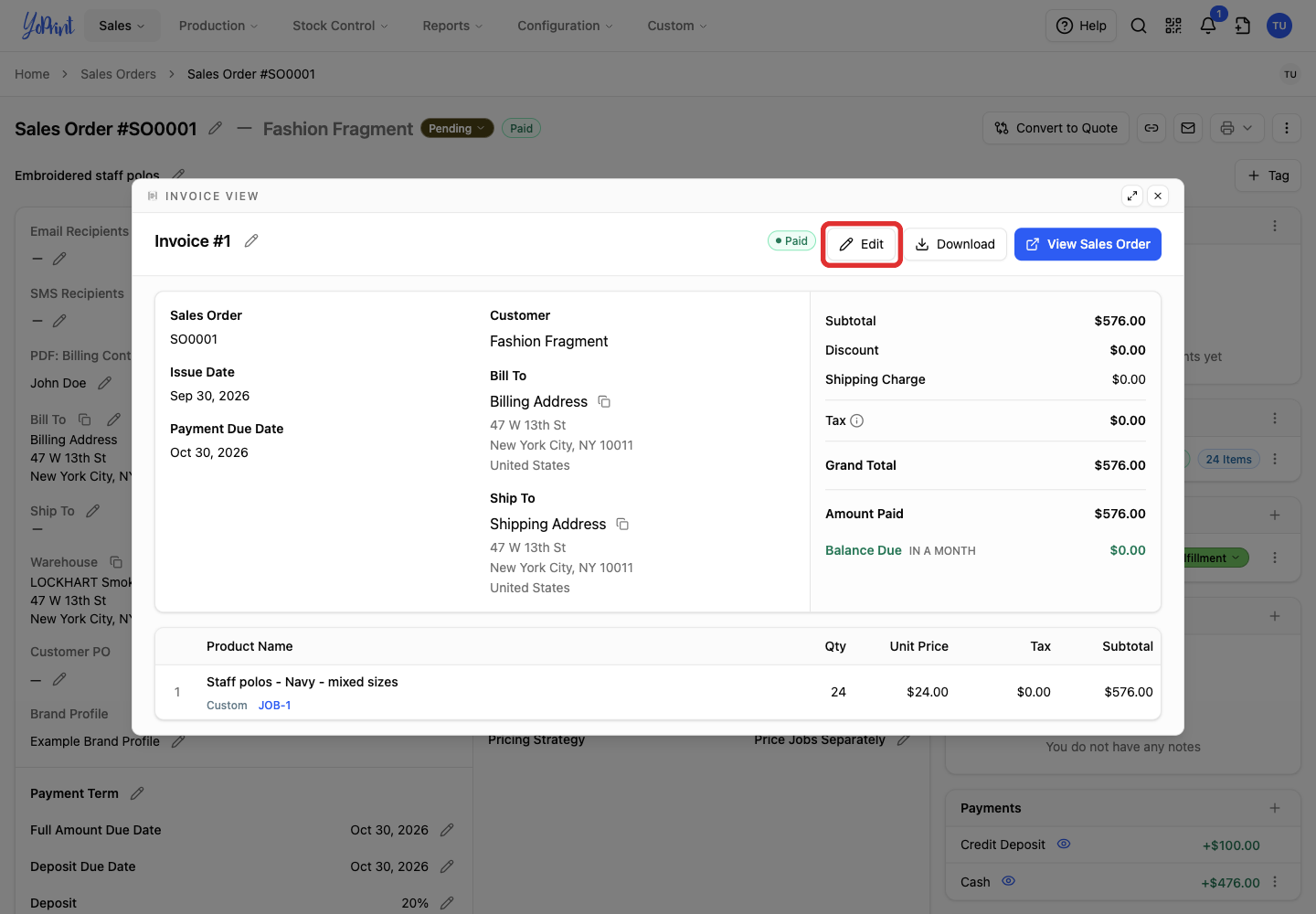Open the Custom menu
The height and width of the screenshot is (914, 1316).
pyautogui.click(x=677, y=26)
